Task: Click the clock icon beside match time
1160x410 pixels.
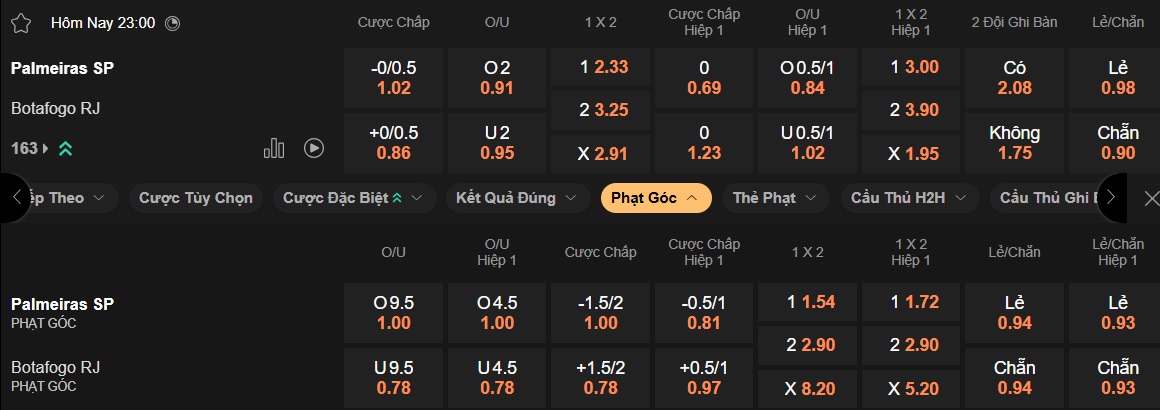Action: [172, 22]
